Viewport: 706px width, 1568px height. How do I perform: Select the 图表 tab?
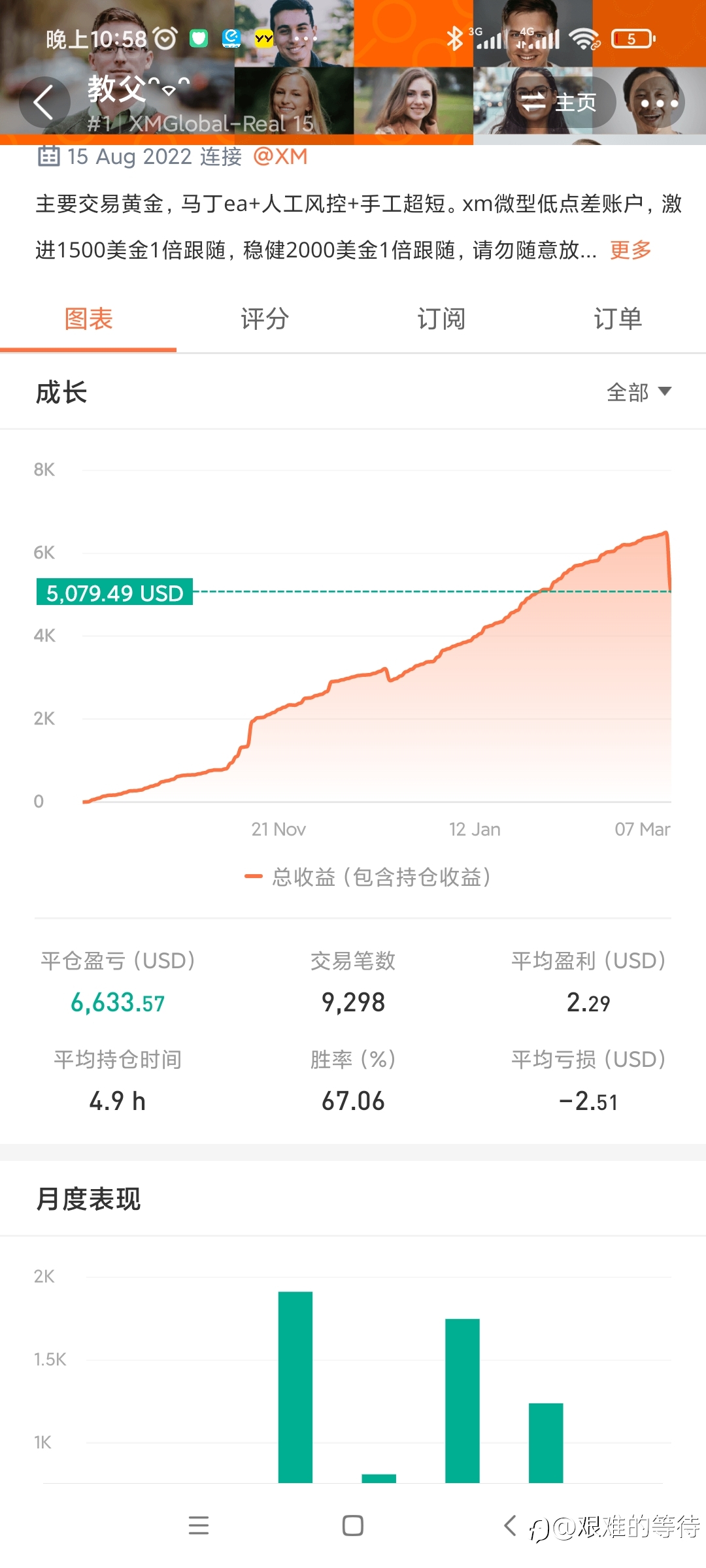point(88,319)
